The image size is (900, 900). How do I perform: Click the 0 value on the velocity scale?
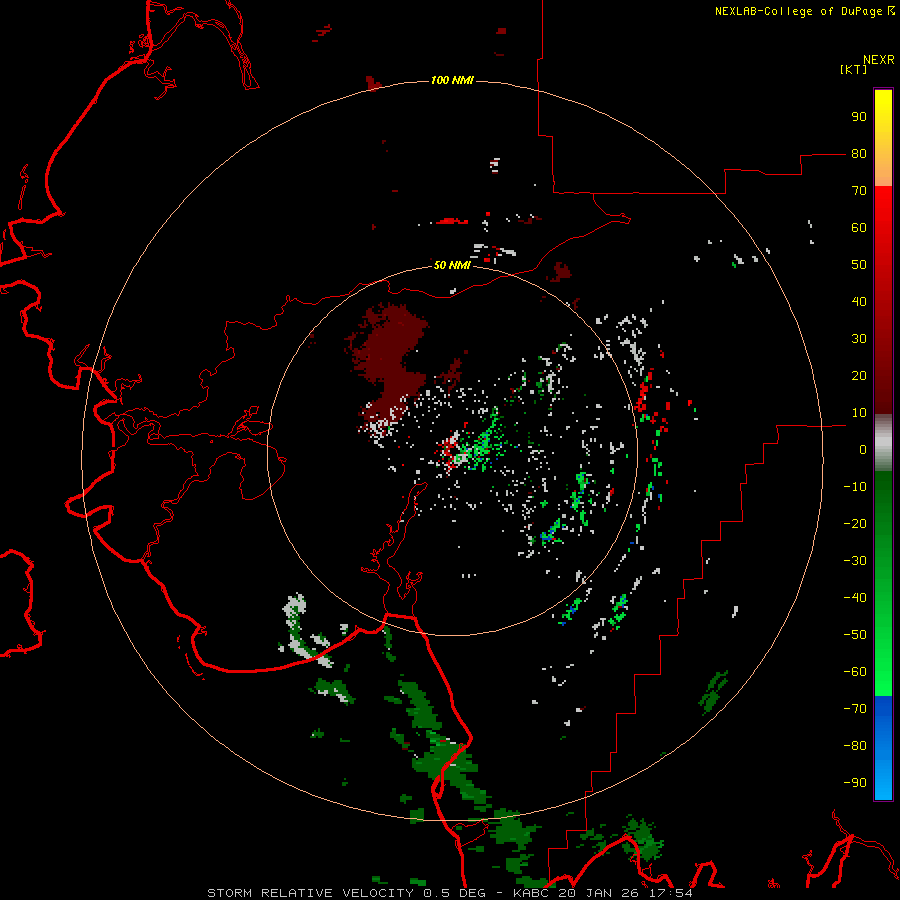863,449
